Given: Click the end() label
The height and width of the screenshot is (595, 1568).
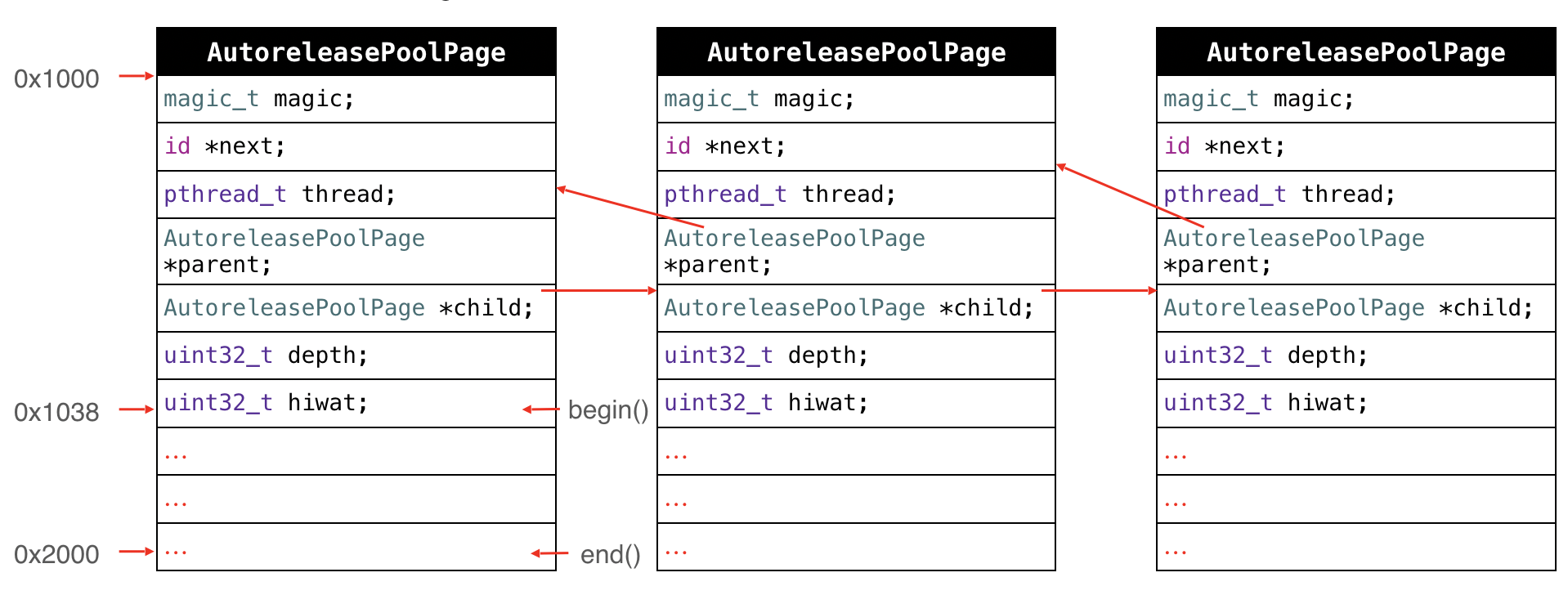Looking at the screenshot, I should click(611, 555).
